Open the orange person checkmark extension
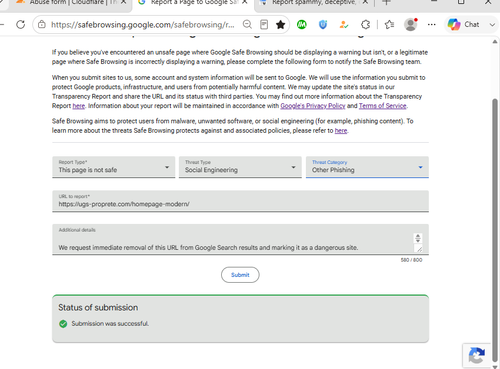 point(344,25)
